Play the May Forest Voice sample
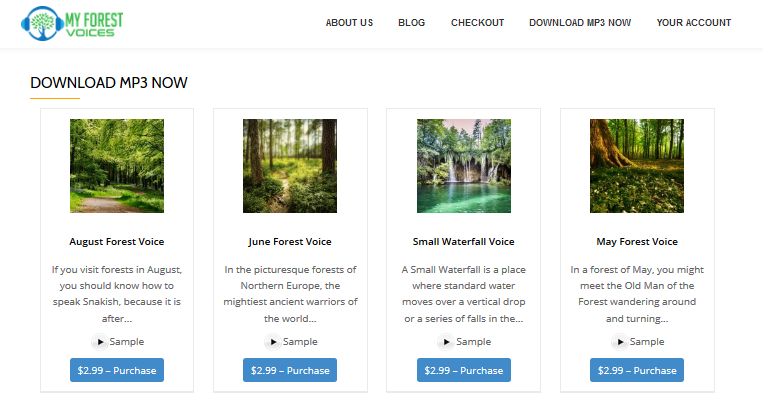Screen dimensions: 763x404 620,342
